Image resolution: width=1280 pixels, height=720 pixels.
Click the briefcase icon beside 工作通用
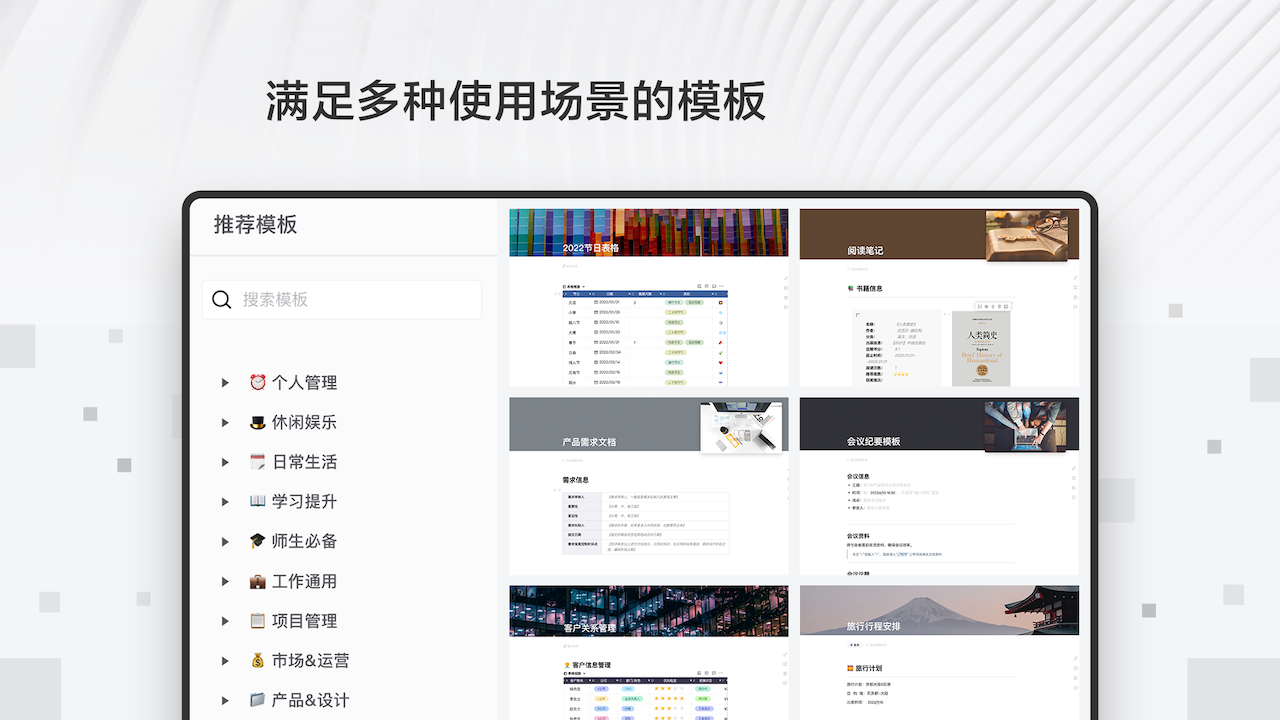coord(257,581)
